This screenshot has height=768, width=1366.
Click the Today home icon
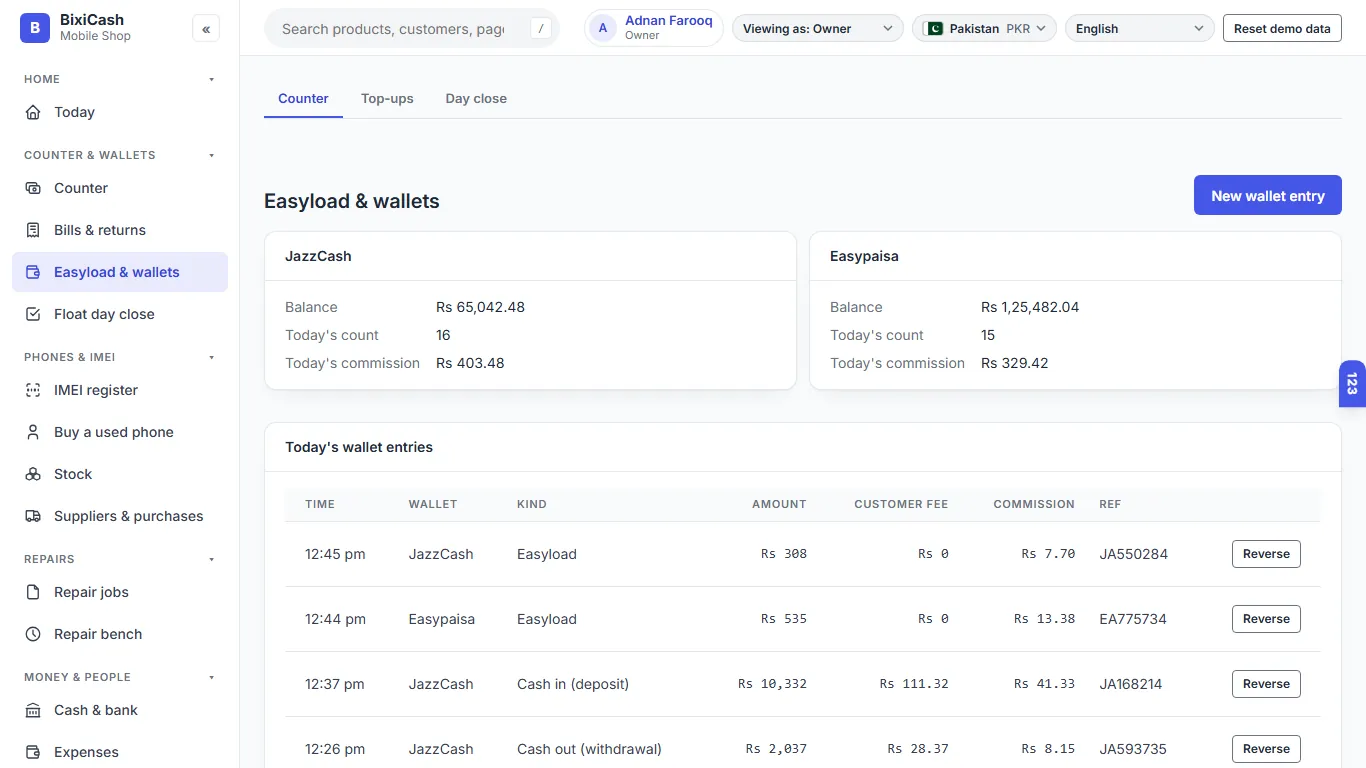33,112
